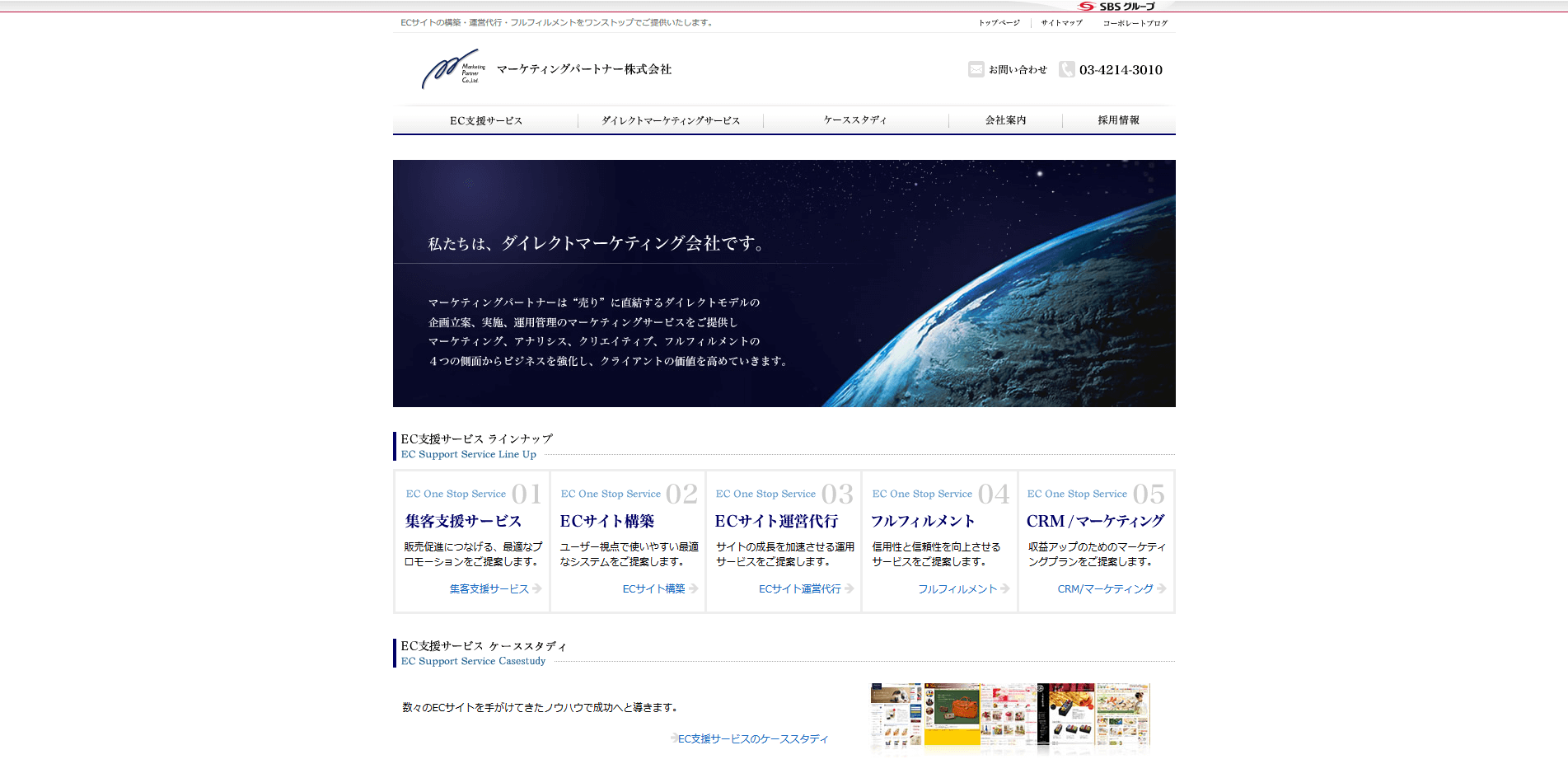Click the orange bag case study thumbnail
This screenshot has width=1568, height=778.
click(952, 715)
